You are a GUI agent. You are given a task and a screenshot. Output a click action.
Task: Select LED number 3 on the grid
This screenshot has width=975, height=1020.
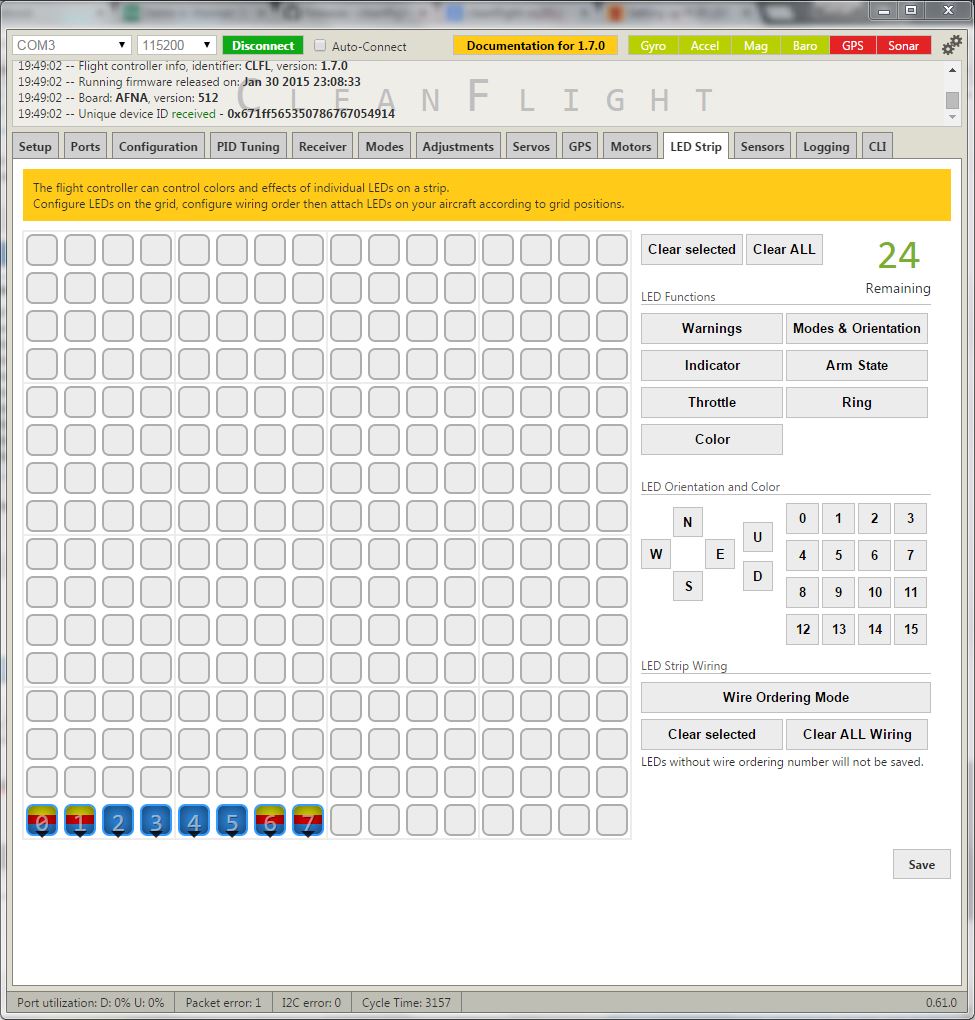point(156,821)
